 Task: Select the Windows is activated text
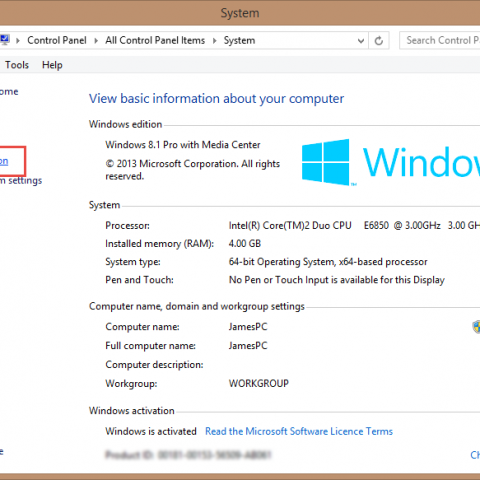(x=151, y=431)
